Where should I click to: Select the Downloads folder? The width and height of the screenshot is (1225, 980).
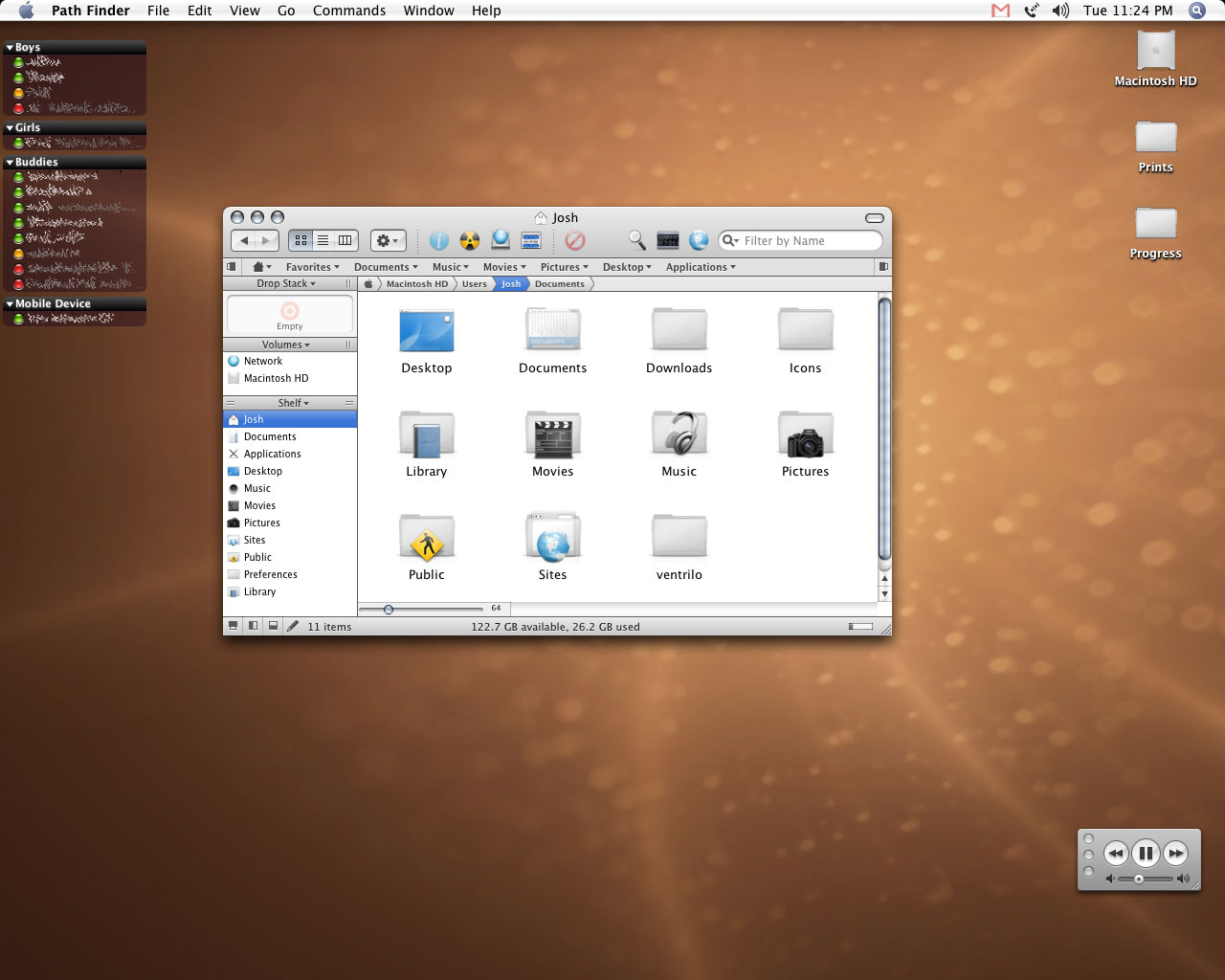point(679,330)
